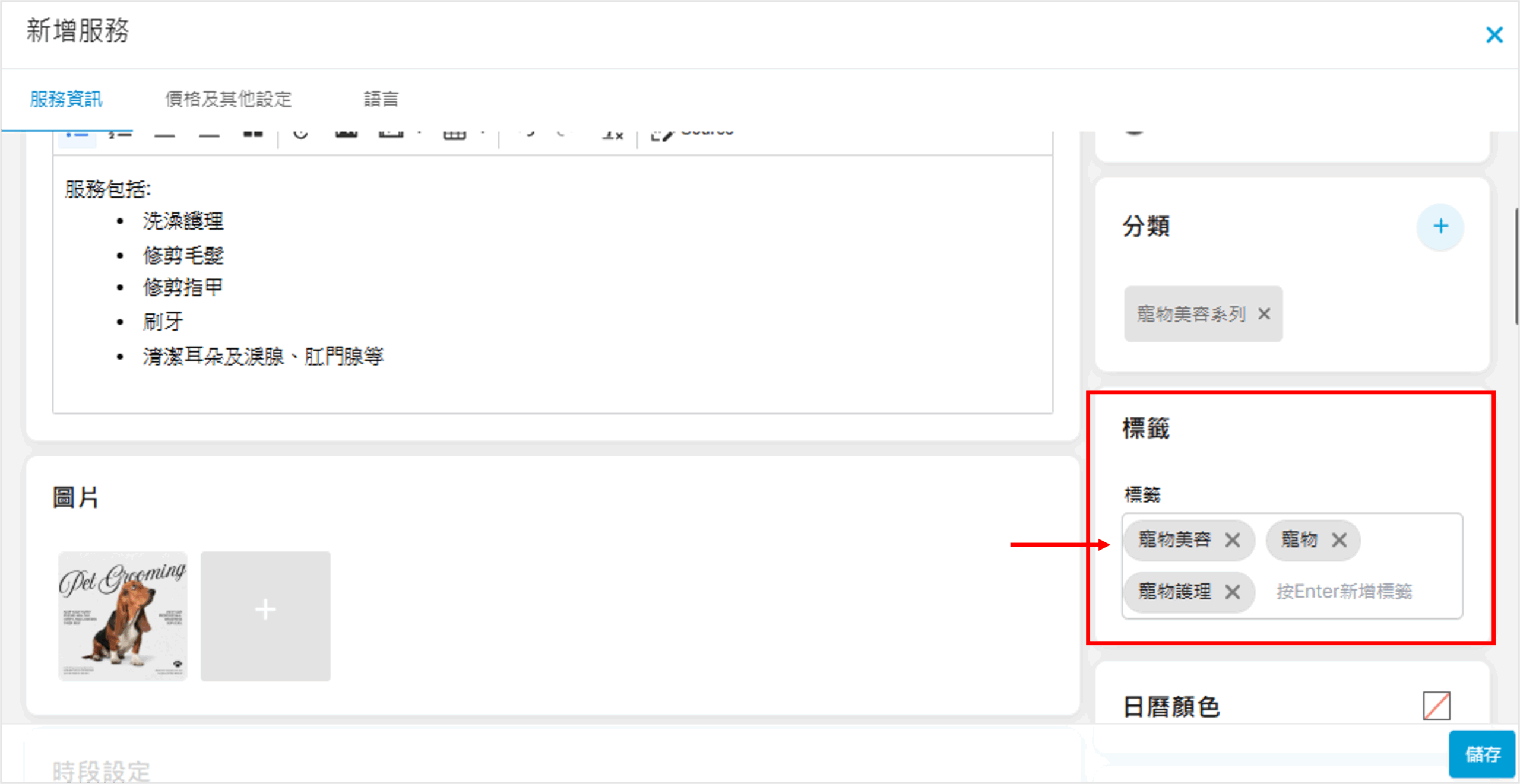This screenshot has width=1520, height=784.
Task: Click the plus tile to add image
Action: [x=265, y=615]
